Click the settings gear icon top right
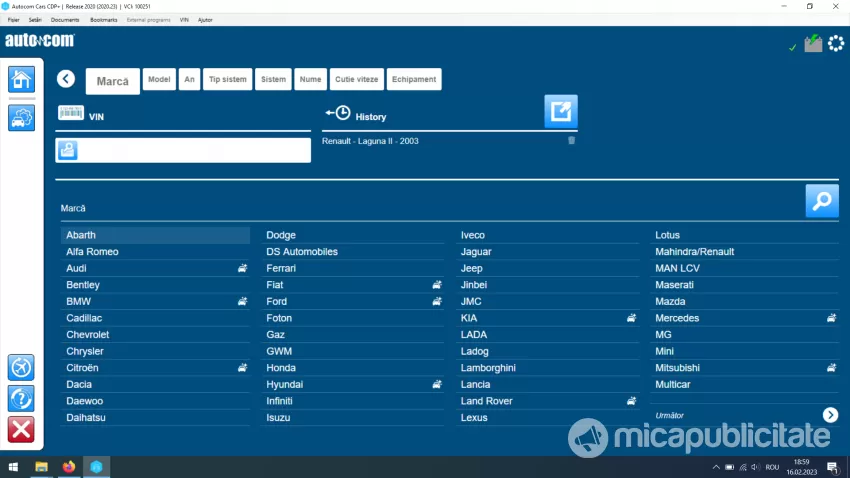This screenshot has width=850, height=478. tap(836, 43)
